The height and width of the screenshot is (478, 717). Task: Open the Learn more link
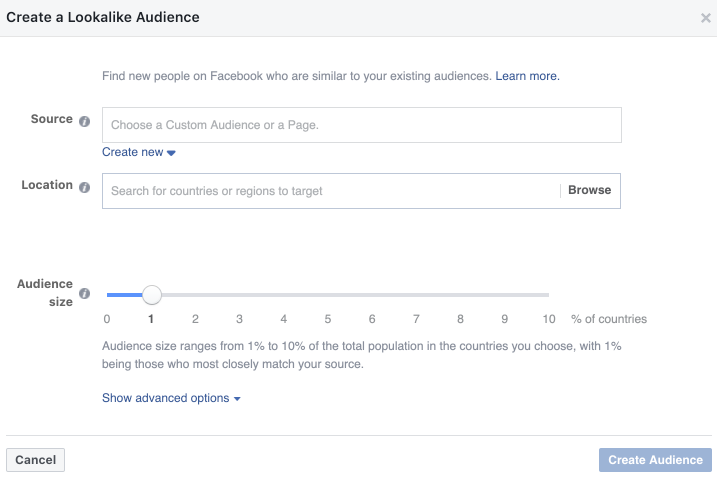pos(527,76)
